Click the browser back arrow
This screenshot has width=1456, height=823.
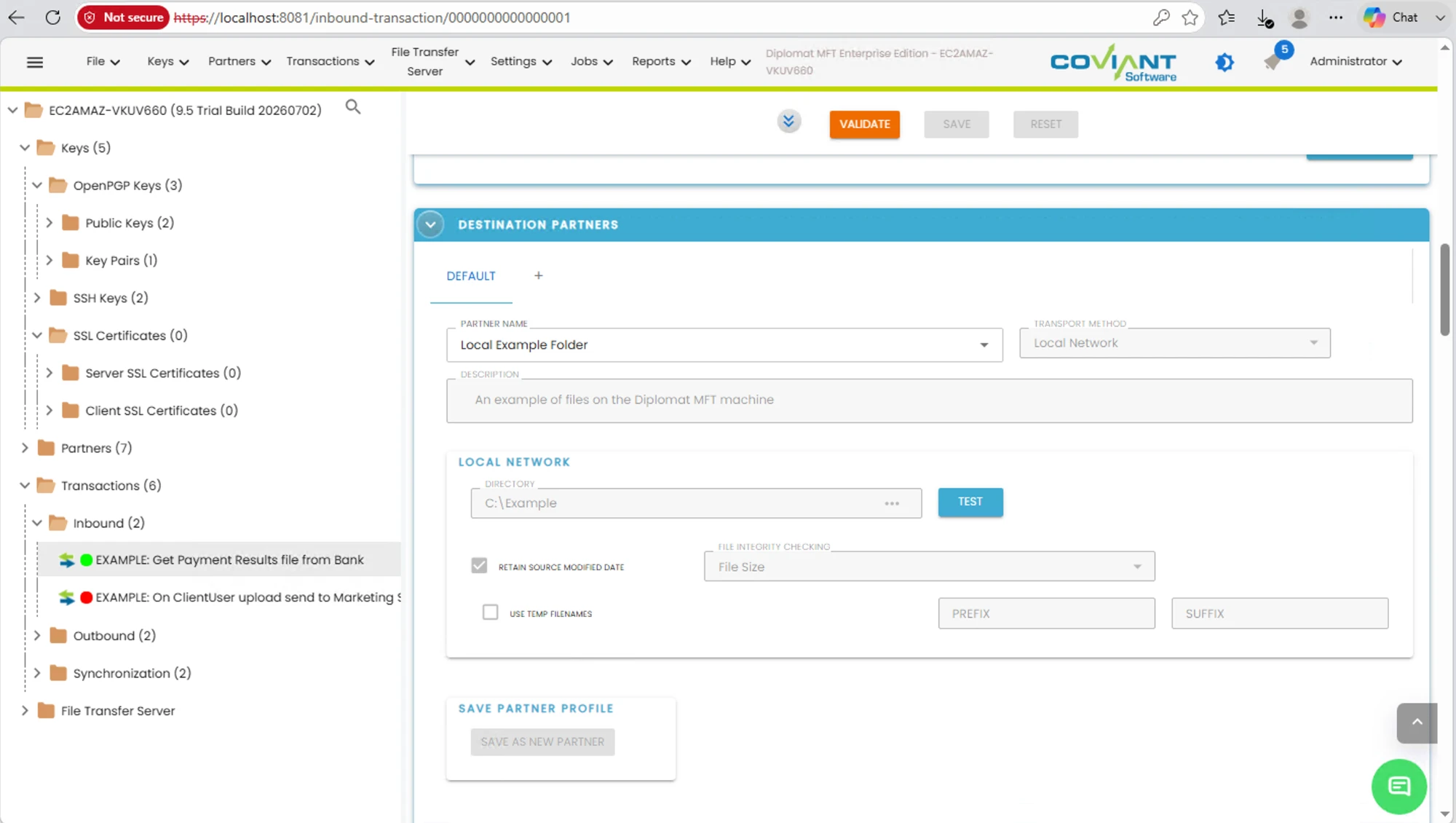coord(16,17)
